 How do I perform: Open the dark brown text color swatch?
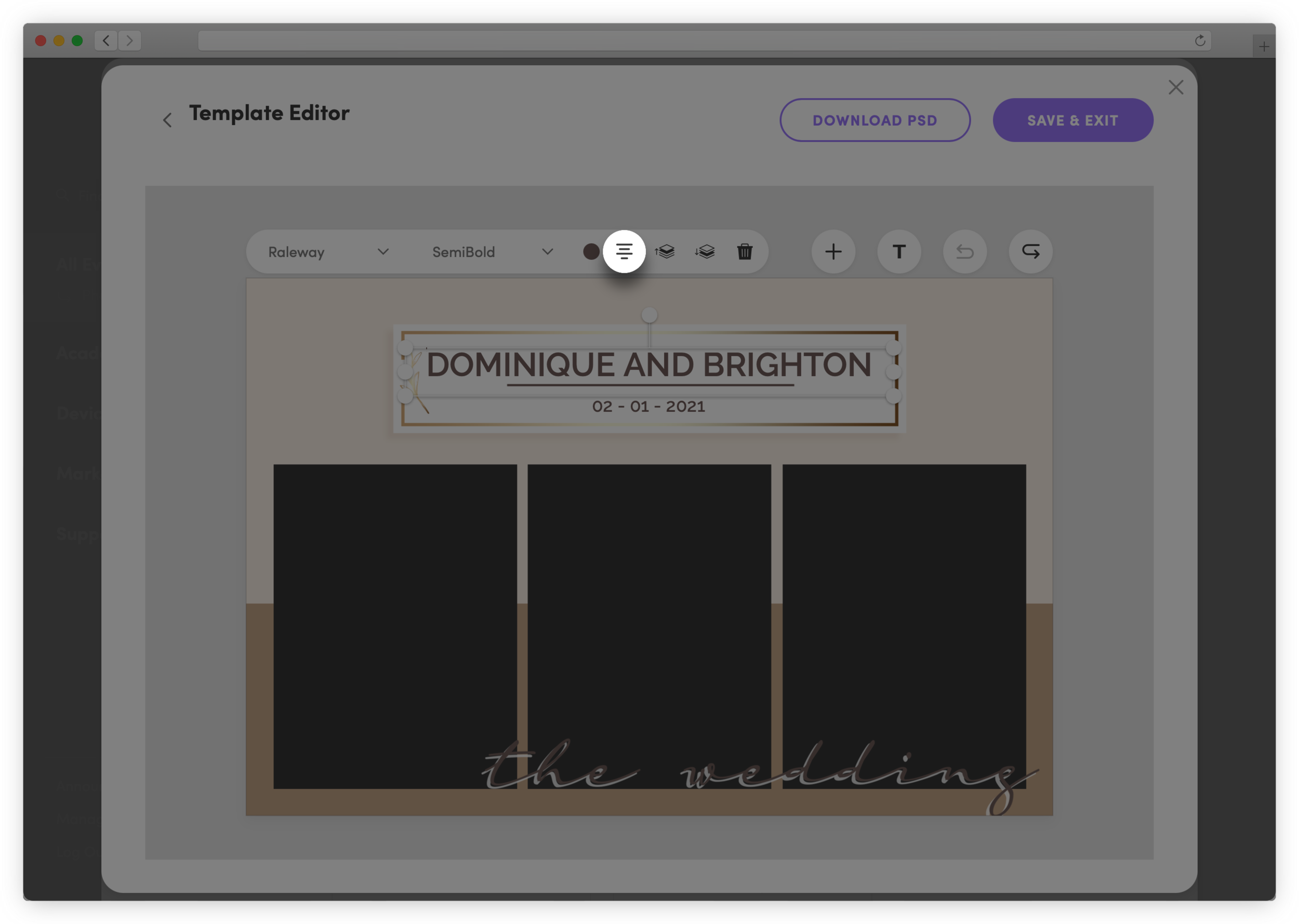coord(591,251)
